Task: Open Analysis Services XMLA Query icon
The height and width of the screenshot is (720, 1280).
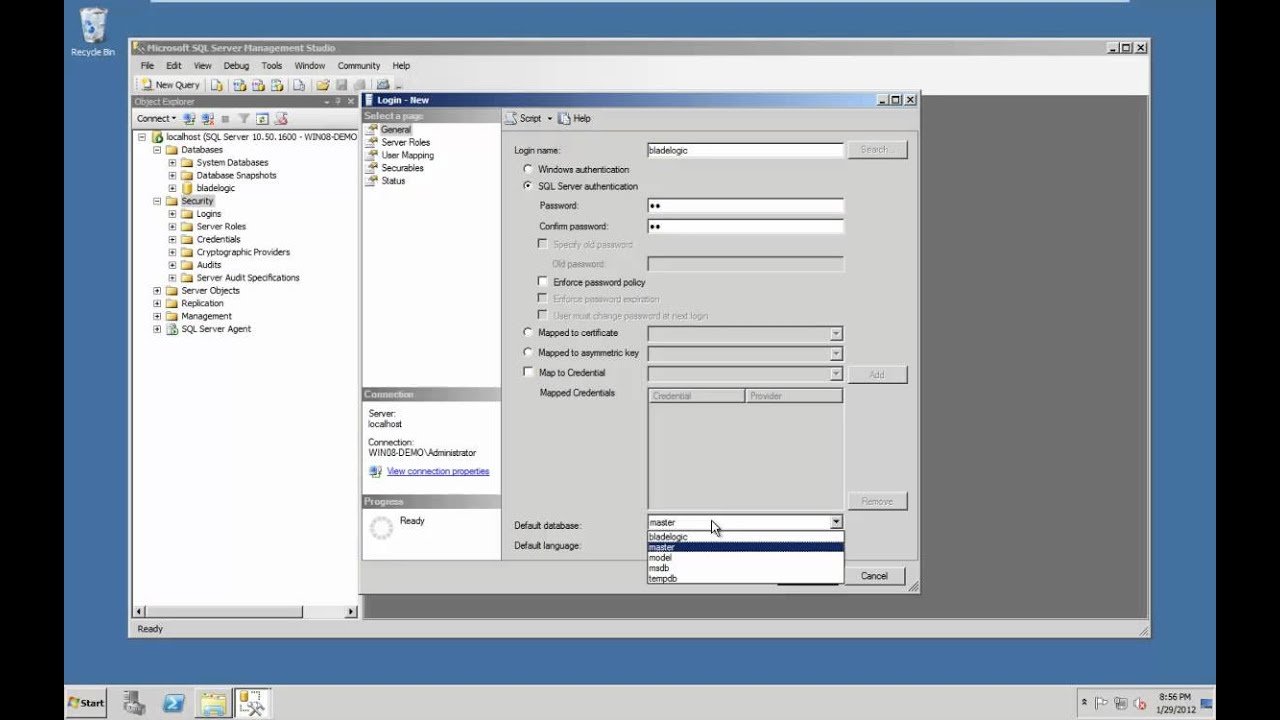Action: tap(277, 85)
